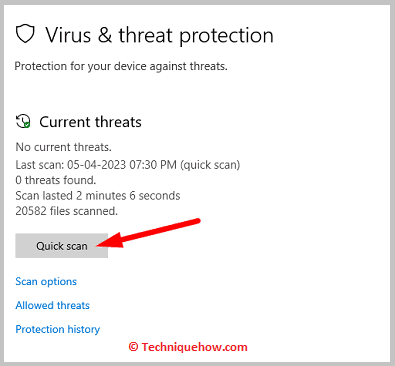Start a Quick scan

[62, 246]
